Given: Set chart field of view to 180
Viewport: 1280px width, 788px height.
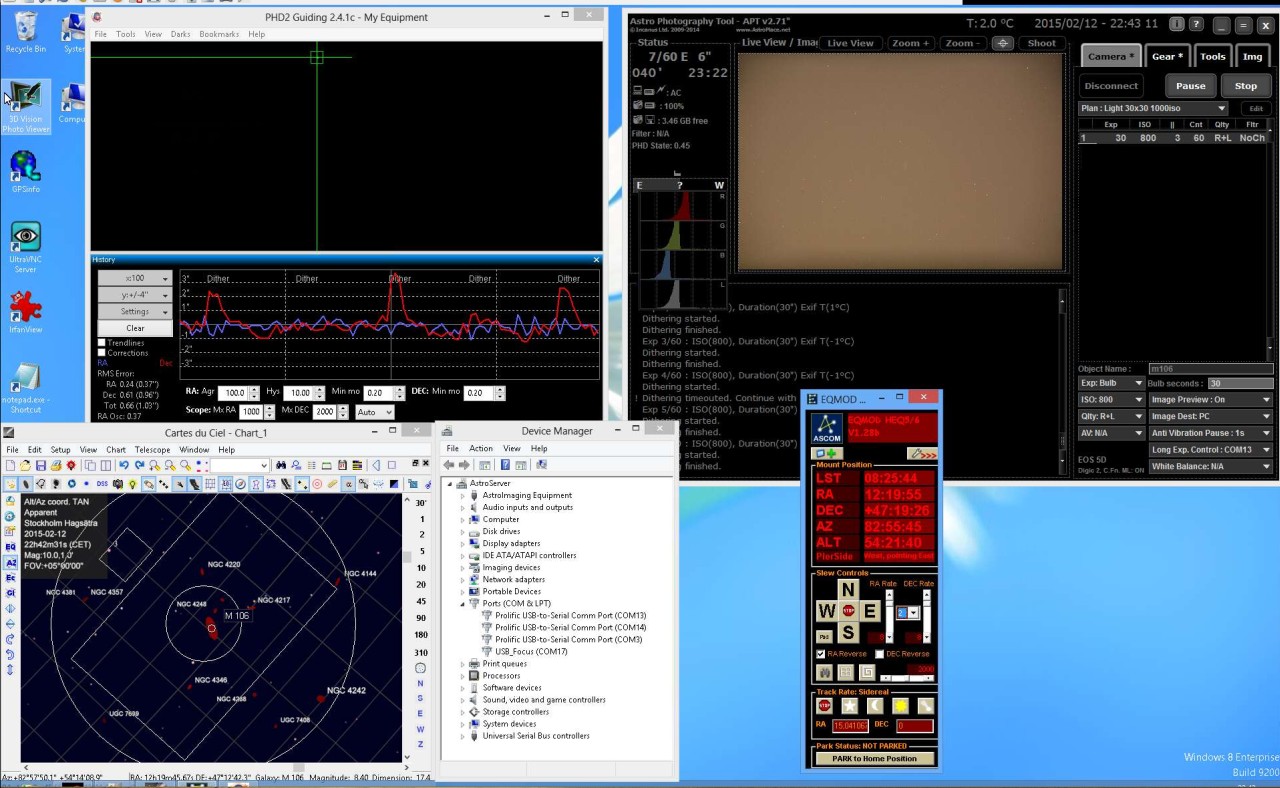Looking at the screenshot, I should 421,635.
